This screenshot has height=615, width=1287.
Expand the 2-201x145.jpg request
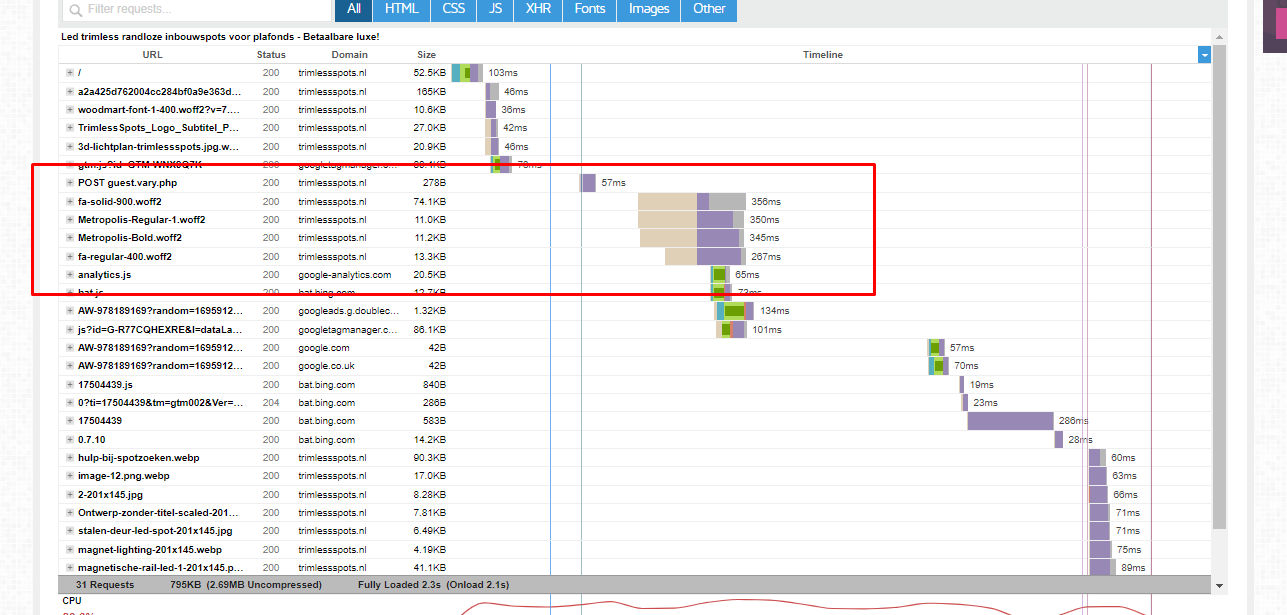coord(70,494)
